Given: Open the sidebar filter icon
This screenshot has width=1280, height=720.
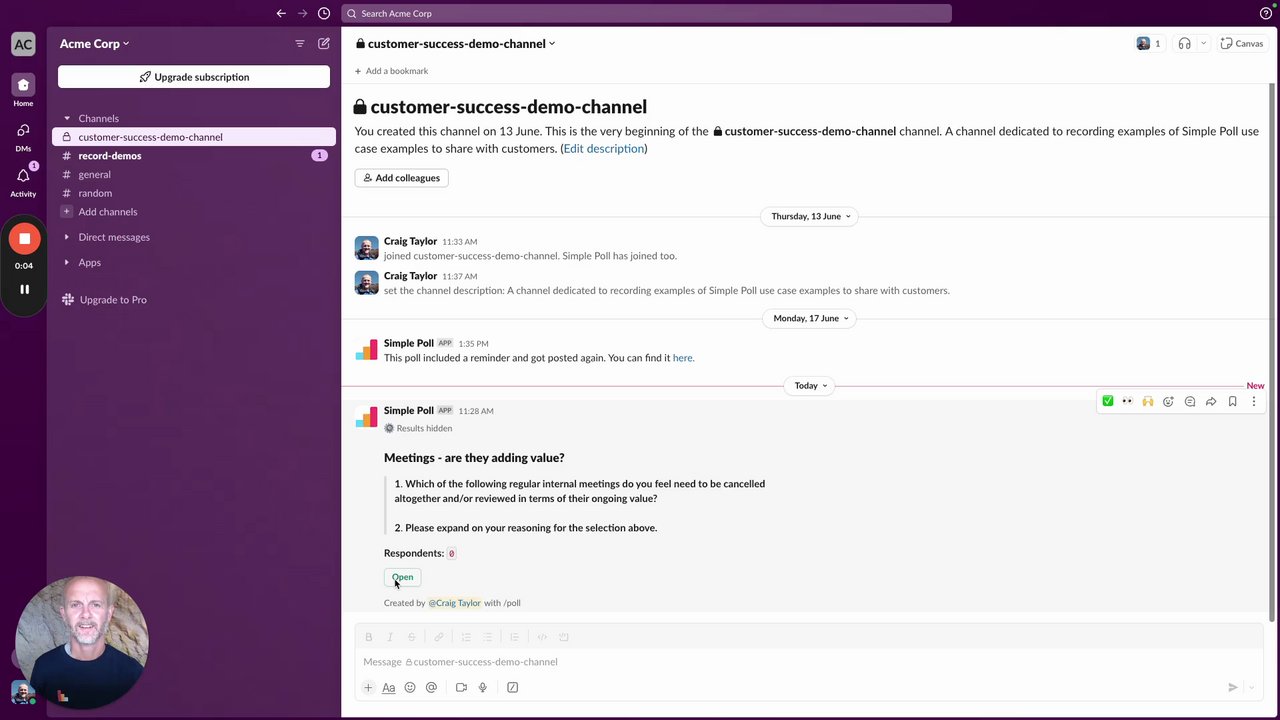Looking at the screenshot, I should [300, 43].
